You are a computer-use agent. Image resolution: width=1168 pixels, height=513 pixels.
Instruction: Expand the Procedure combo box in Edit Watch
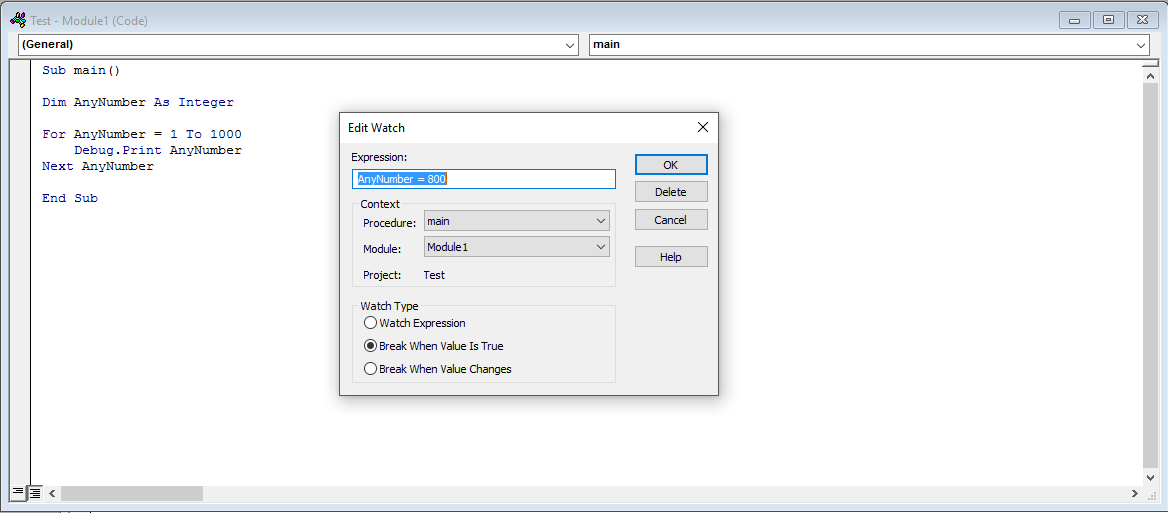pyautogui.click(x=517, y=221)
